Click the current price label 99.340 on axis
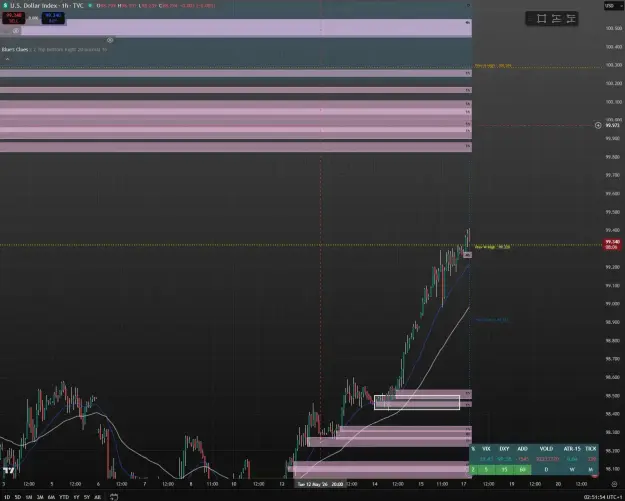 612,244
